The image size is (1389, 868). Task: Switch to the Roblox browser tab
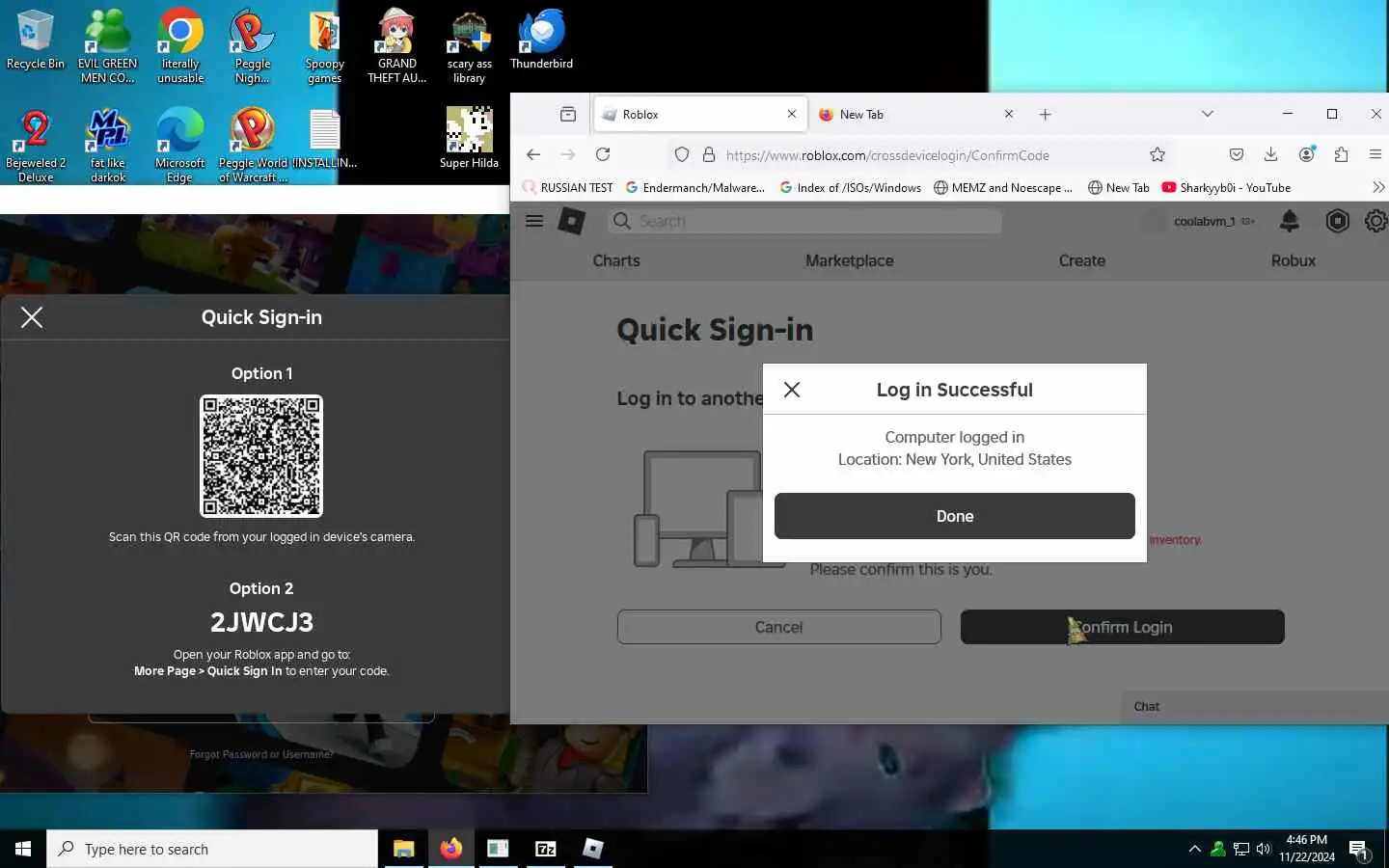pyautogui.click(x=700, y=114)
